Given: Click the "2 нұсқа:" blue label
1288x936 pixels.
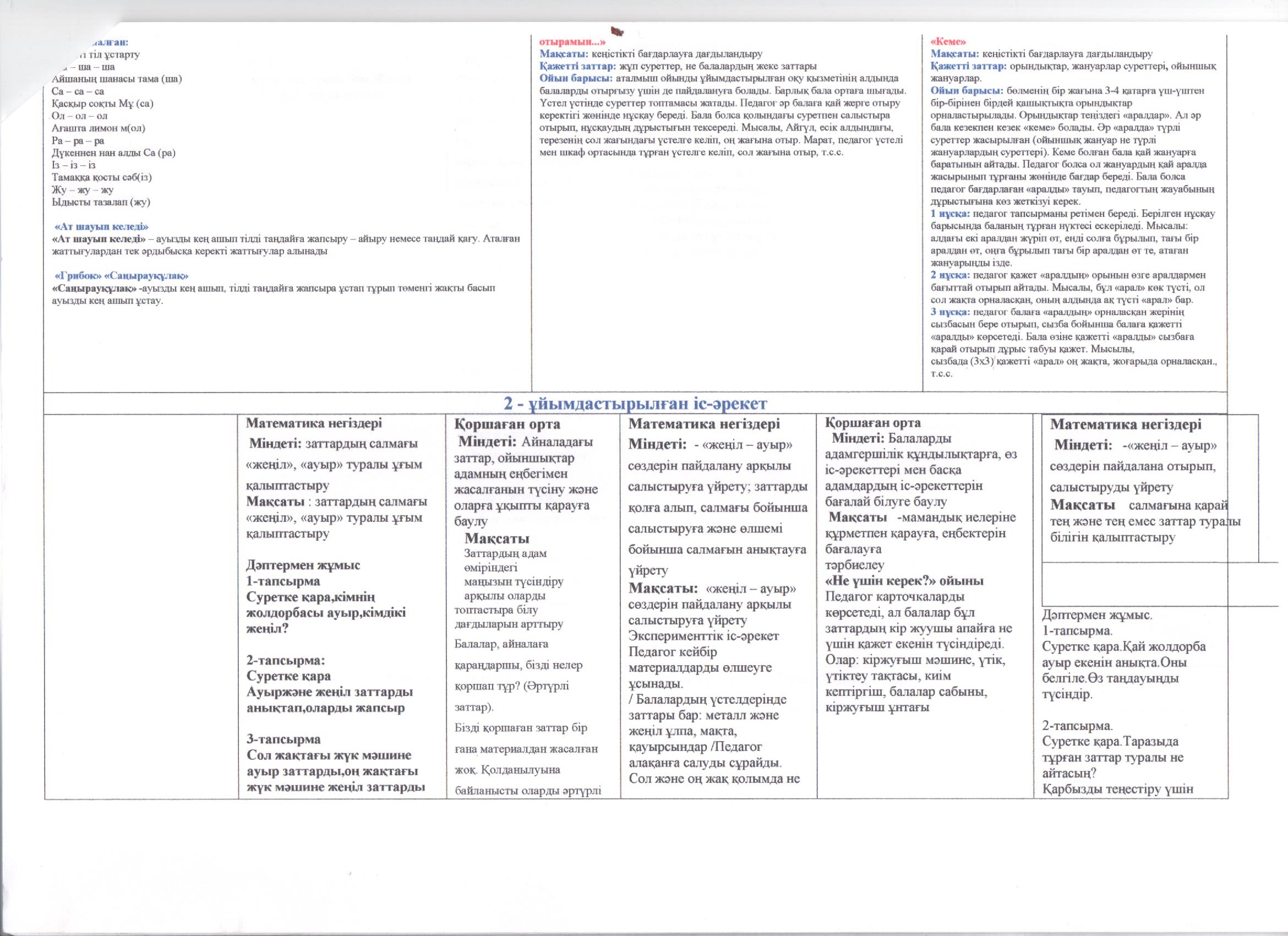Looking at the screenshot, I should 949,275.
